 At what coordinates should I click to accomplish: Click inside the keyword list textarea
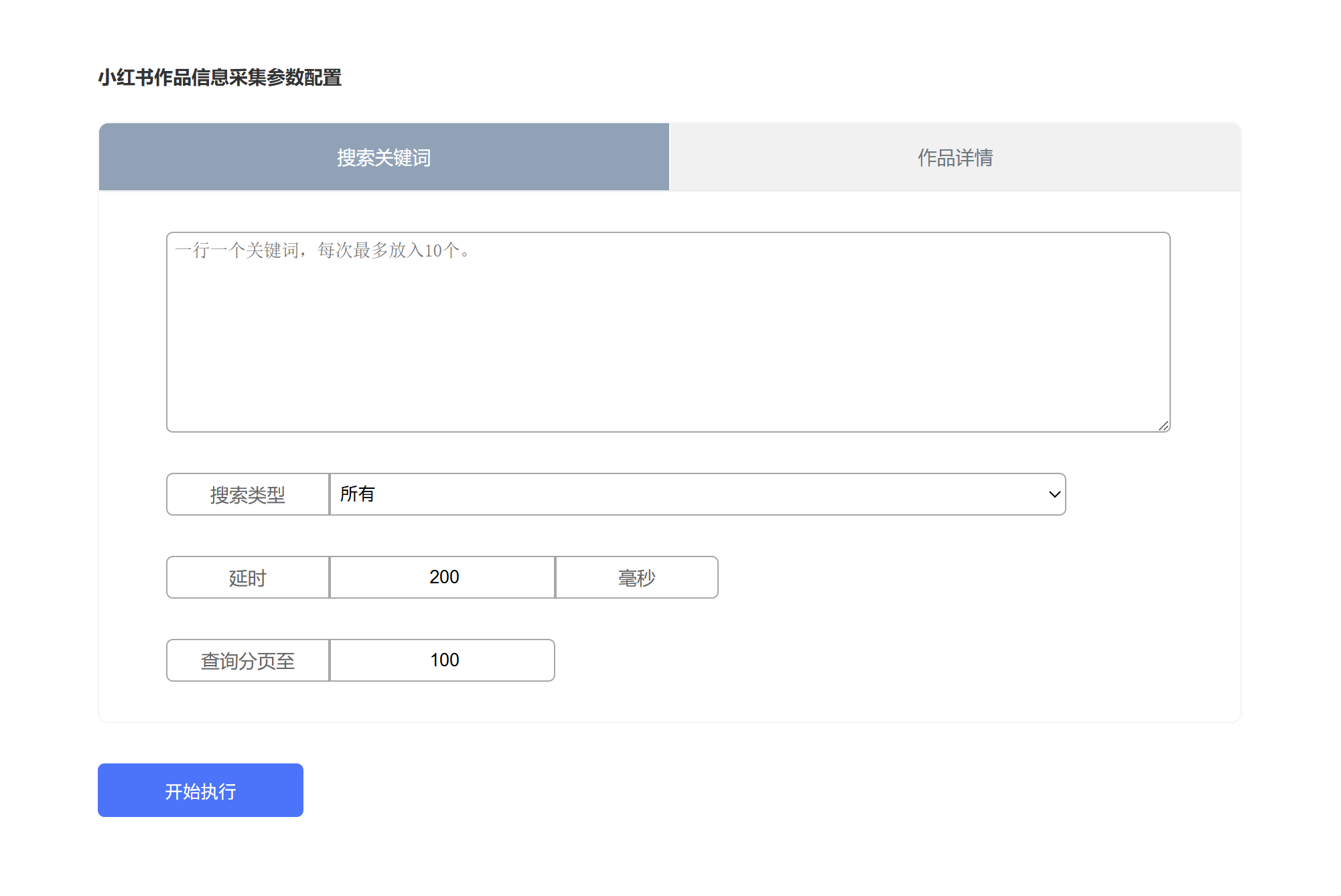(668, 342)
